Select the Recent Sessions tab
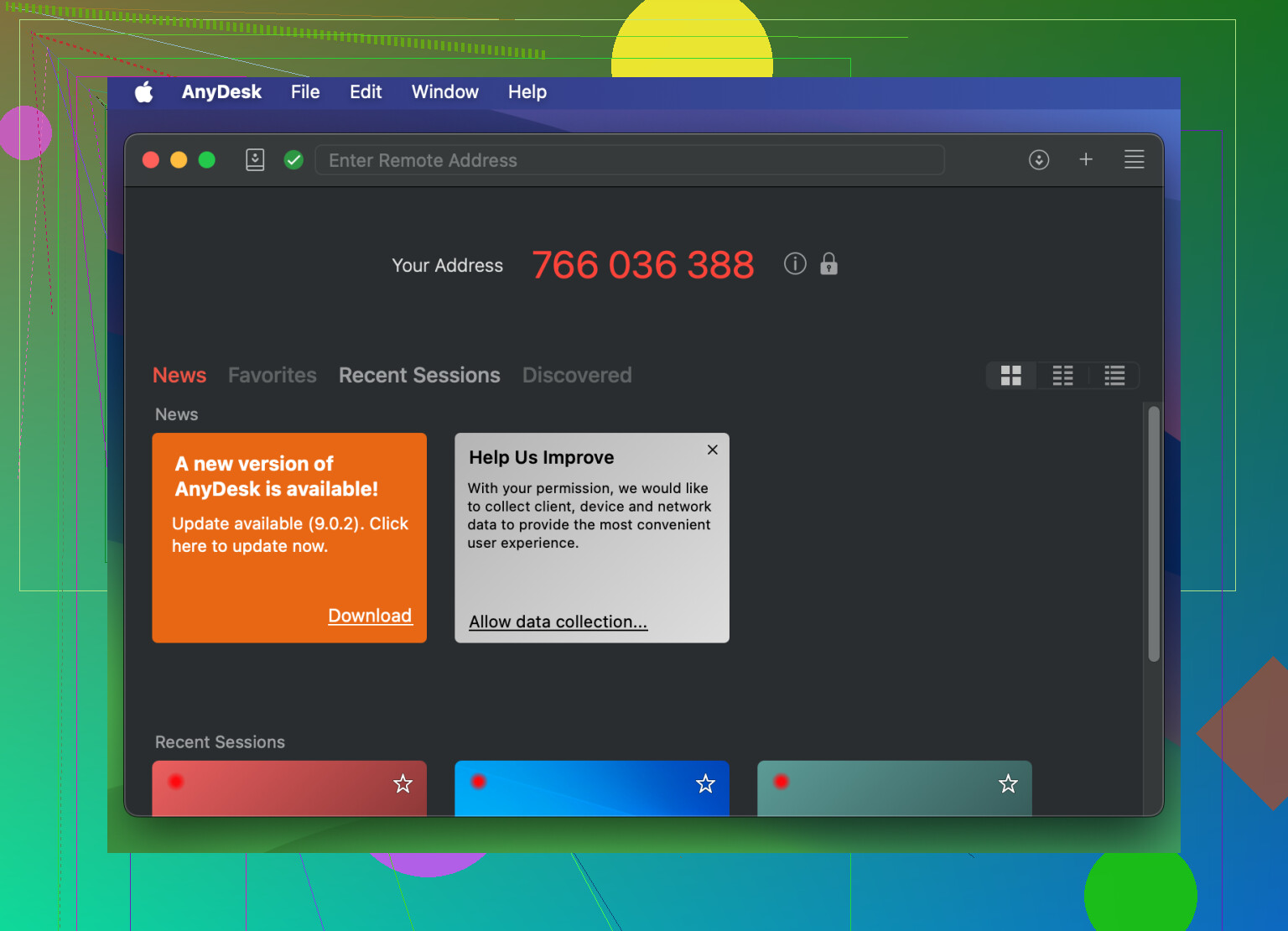This screenshot has width=1288, height=931. (419, 375)
